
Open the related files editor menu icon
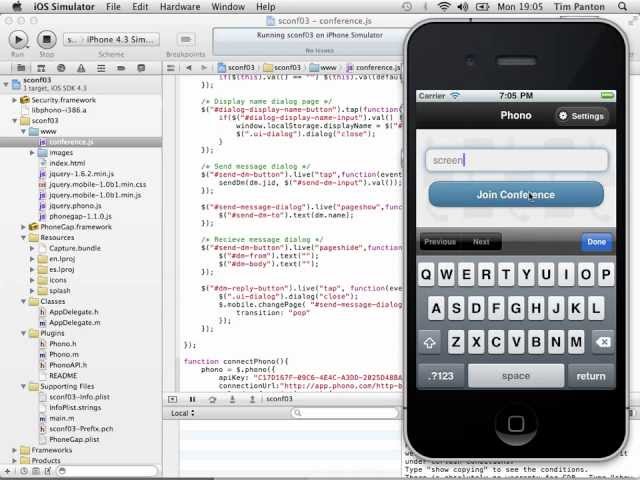171,68
